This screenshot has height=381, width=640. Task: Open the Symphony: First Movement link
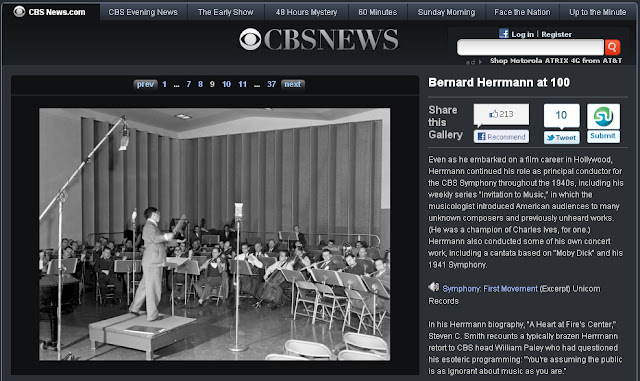point(490,289)
